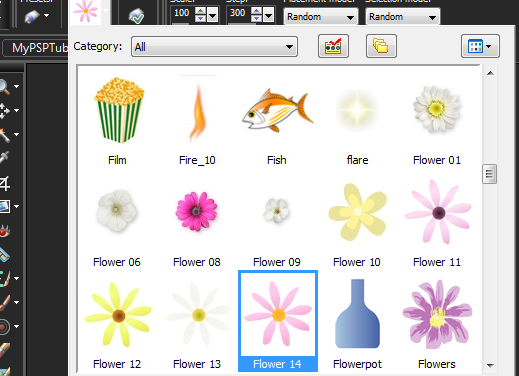This screenshot has height=376, width=519.
Task: Select the pink Flower 08 tube
Action: click(197, 211)
